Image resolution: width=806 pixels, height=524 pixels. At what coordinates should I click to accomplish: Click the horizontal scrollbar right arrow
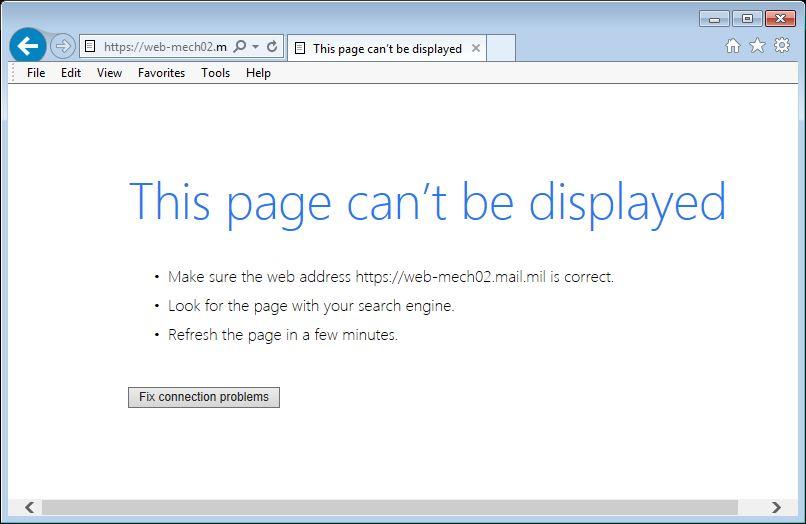coord(776,508)
